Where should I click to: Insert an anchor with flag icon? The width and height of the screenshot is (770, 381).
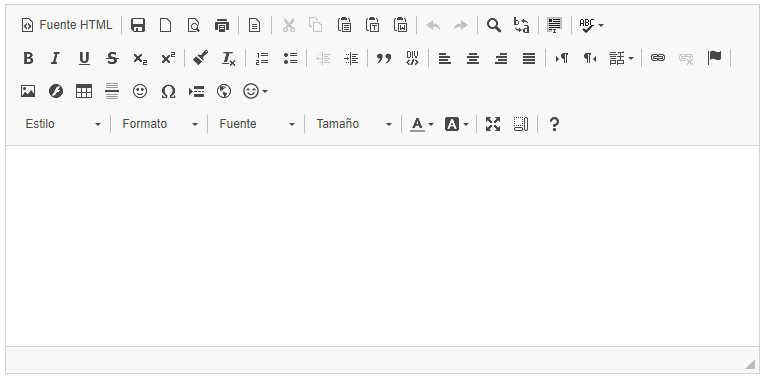[x=715, y=58]
